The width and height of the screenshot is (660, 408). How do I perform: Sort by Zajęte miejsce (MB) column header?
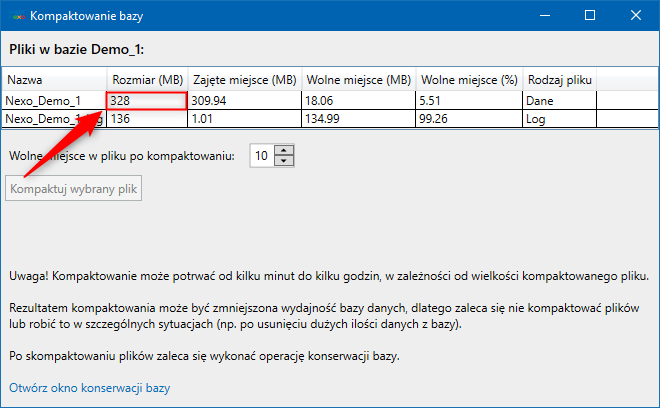tap(244, 79)
